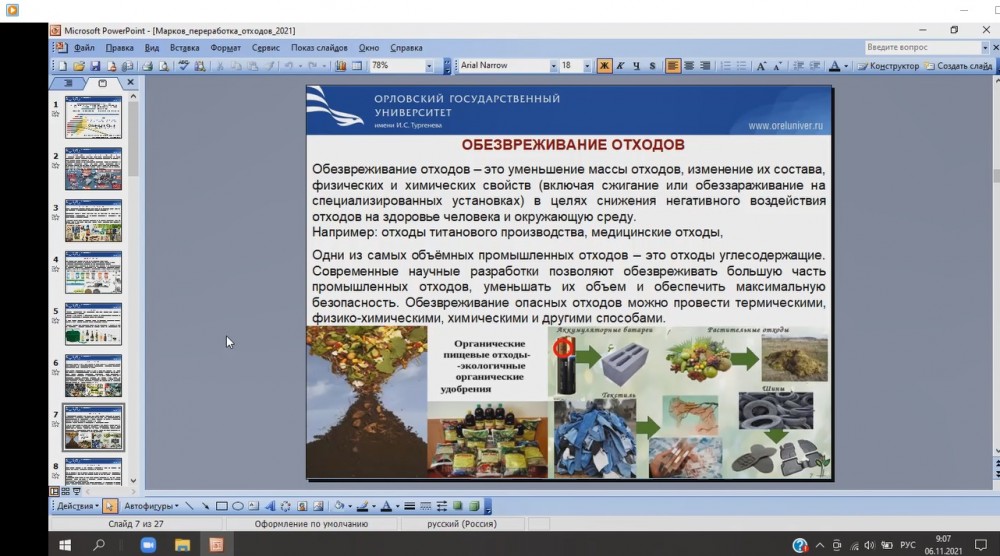
Task: Click the font color swatch on formatting toolbar
Action: point(835,66)
